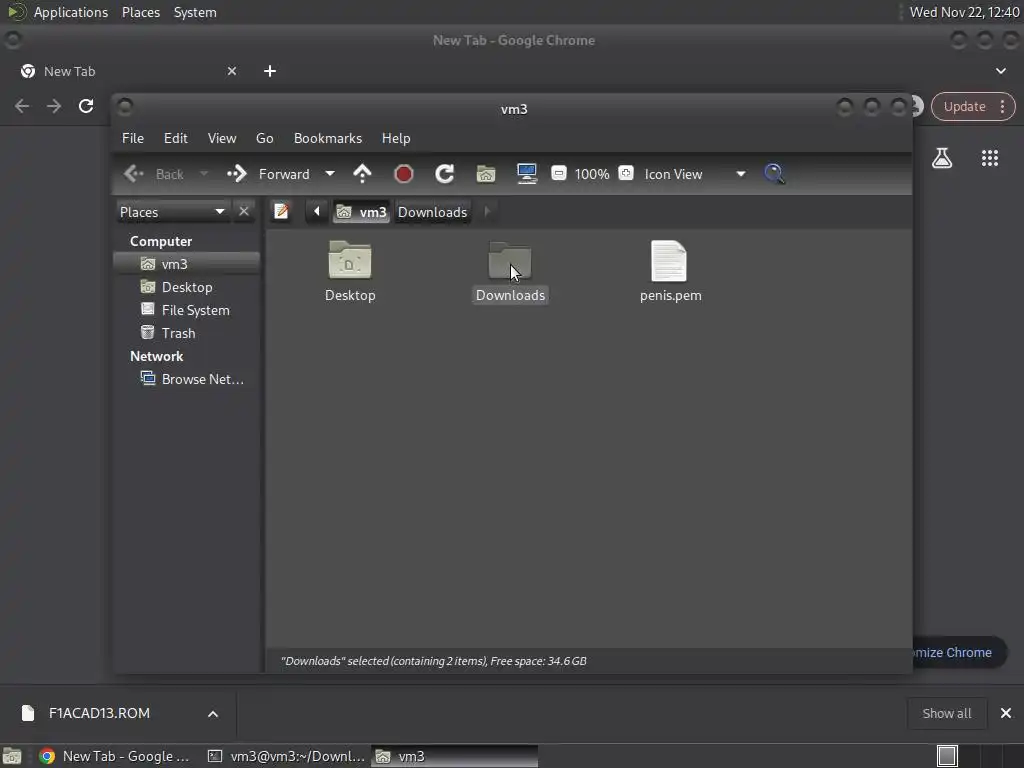
Task: Click the clock Wed Nov 22, 12:40
Action: (964, 12)
